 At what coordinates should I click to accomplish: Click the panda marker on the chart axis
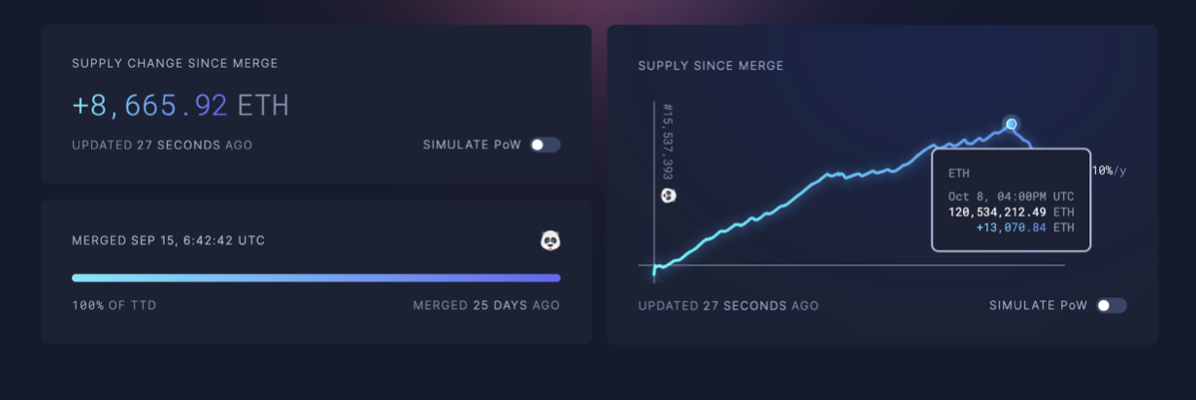coord(668,195)
